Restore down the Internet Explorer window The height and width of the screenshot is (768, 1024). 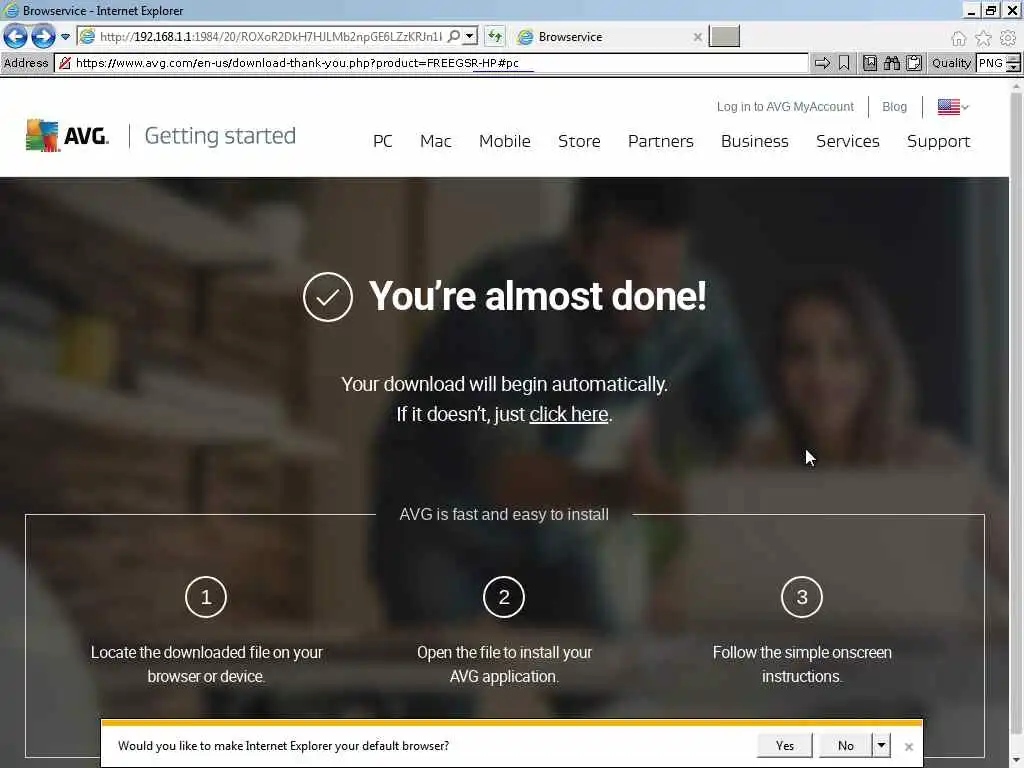[991, 10]
